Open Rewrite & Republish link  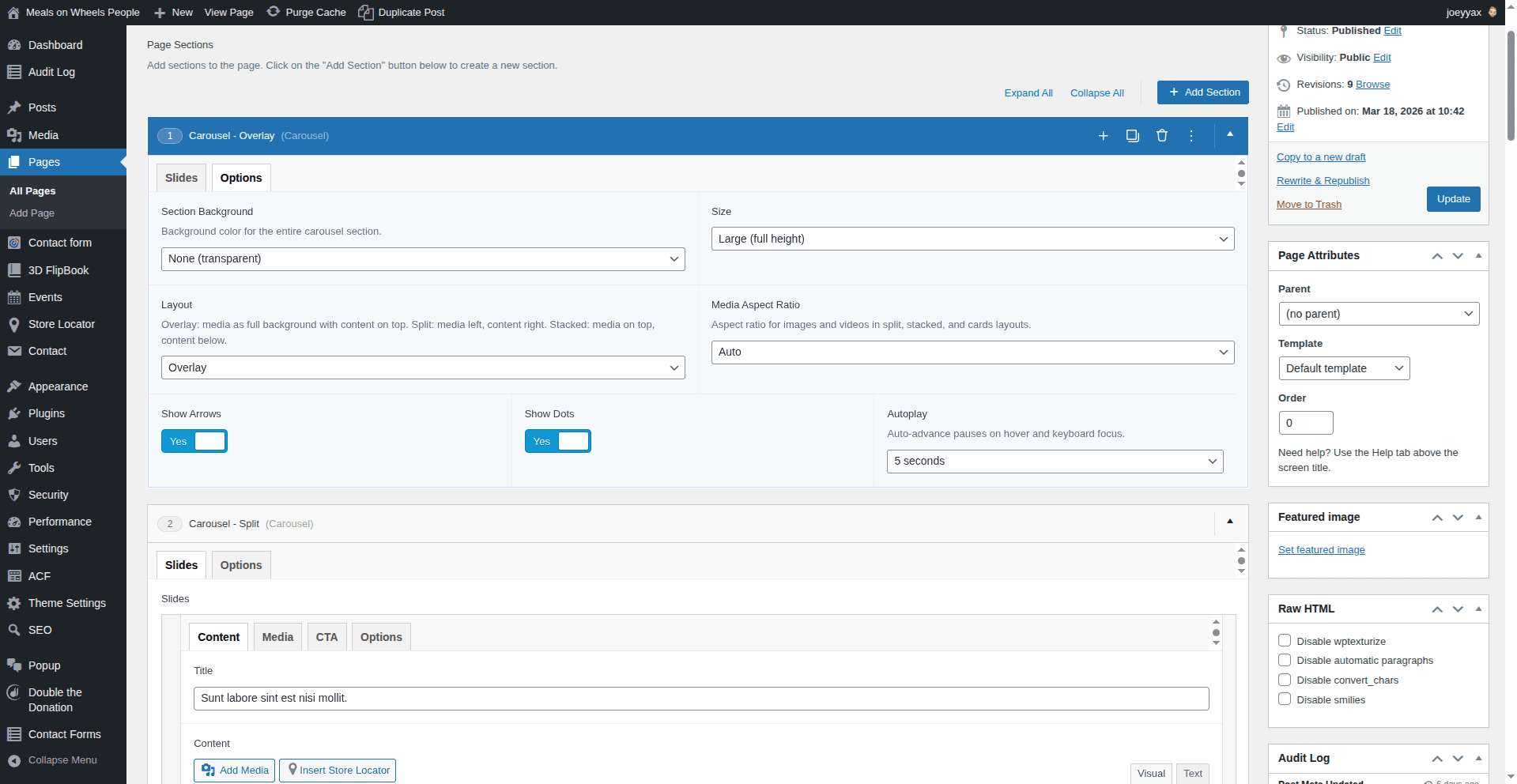(1323, 180)
